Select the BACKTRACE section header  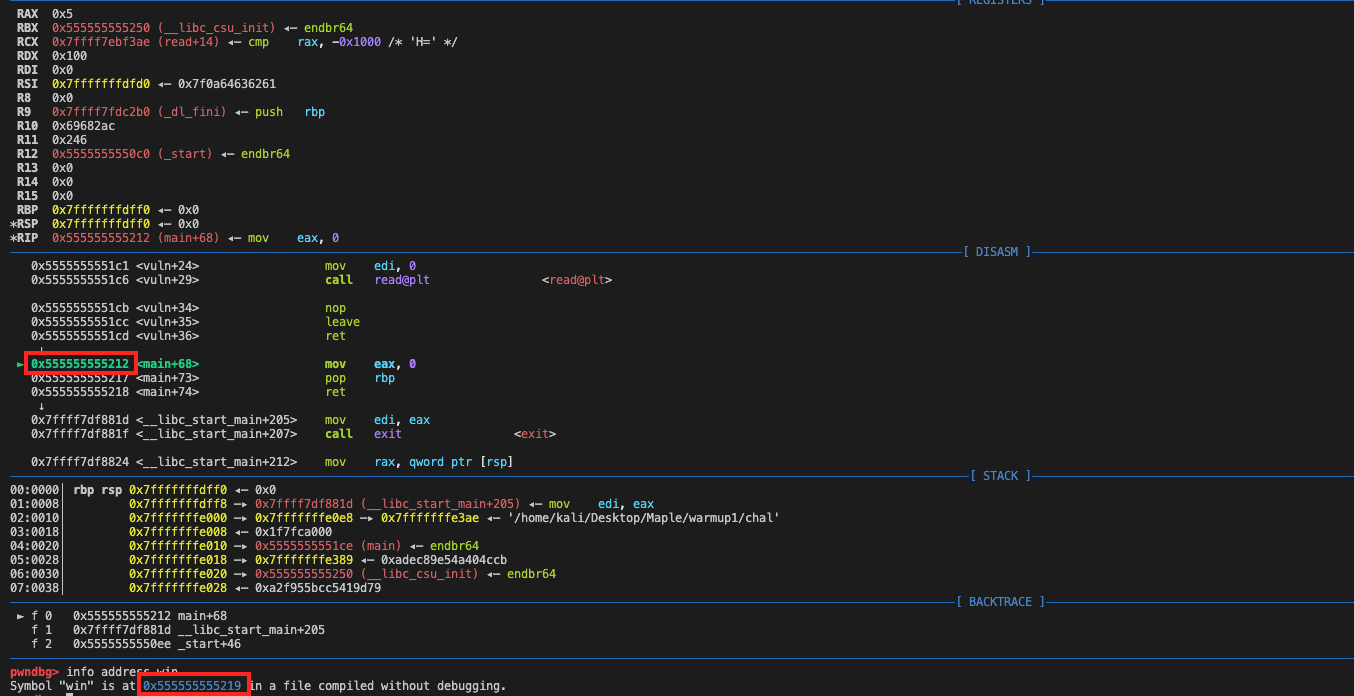(1000, 602)
